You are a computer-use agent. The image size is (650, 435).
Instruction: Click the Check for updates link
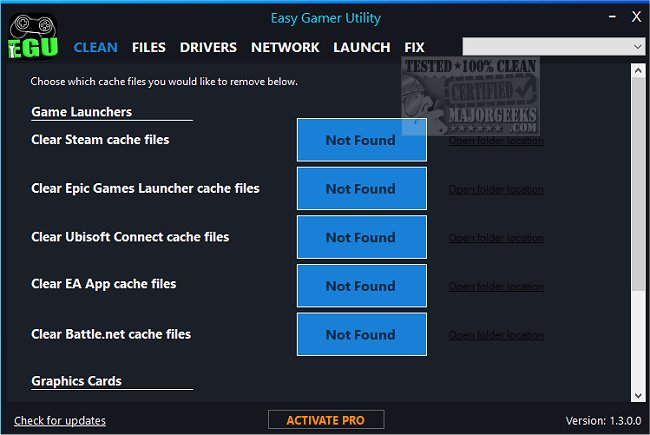click(x=60, y=421)
